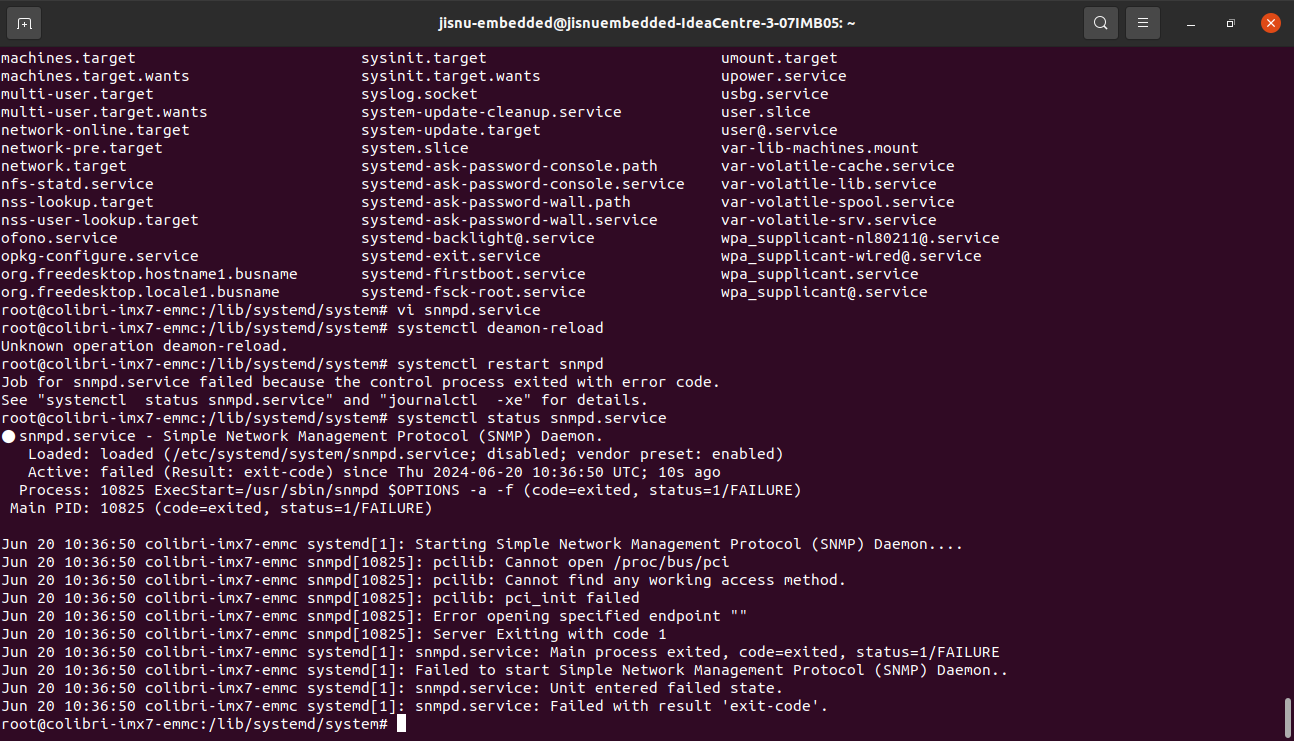This screenshot has width=1294, height=741.
Task: Click the 'Error opening specified endpoint' log line
Action: pos(590,616)
